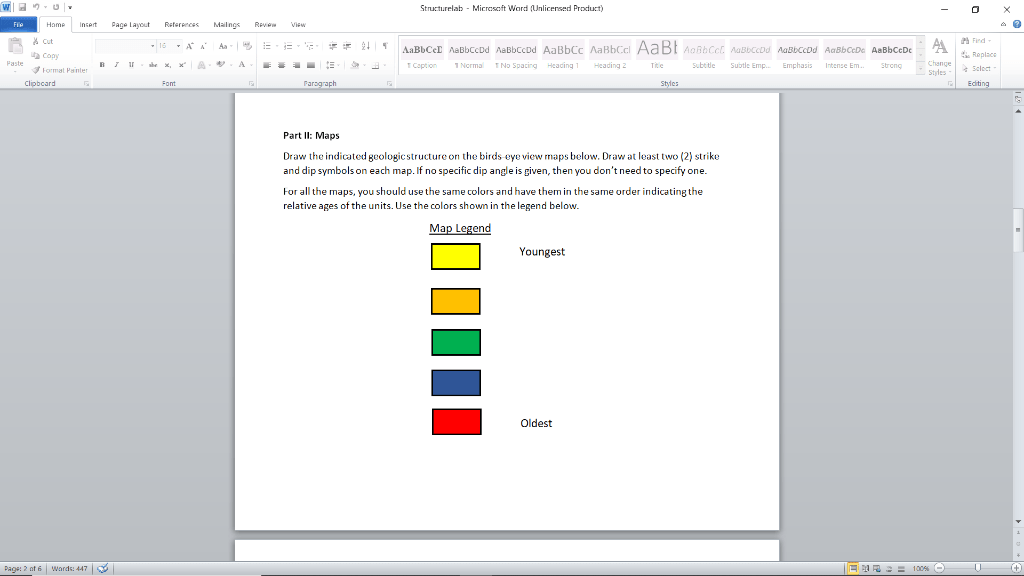The image size is (1024, 576).
Task: Apply the Title style
Action: point(657,55)
